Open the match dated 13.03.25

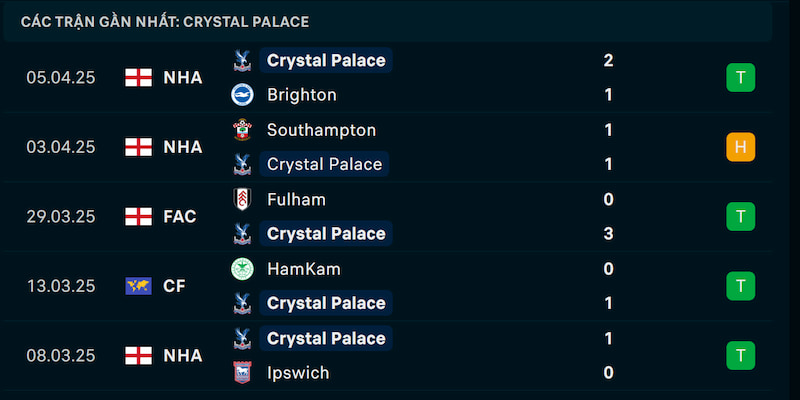point(388,286)
